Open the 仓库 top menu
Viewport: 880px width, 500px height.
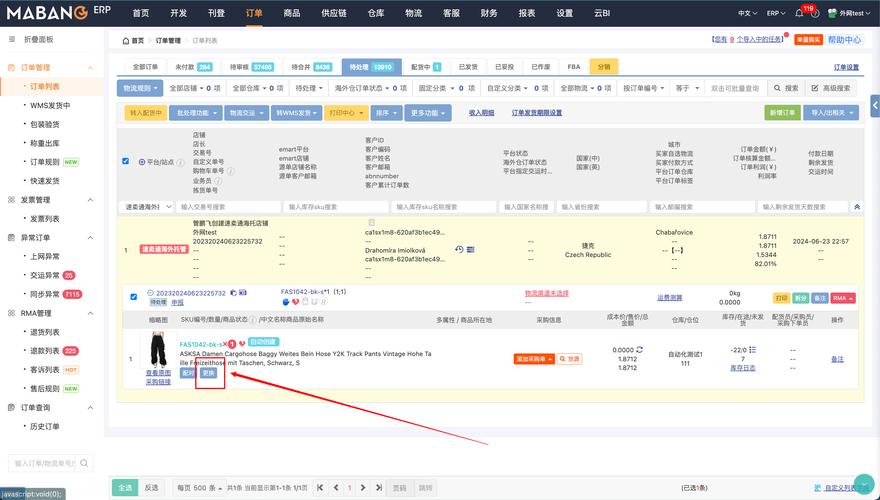click(x=375, y=13)
